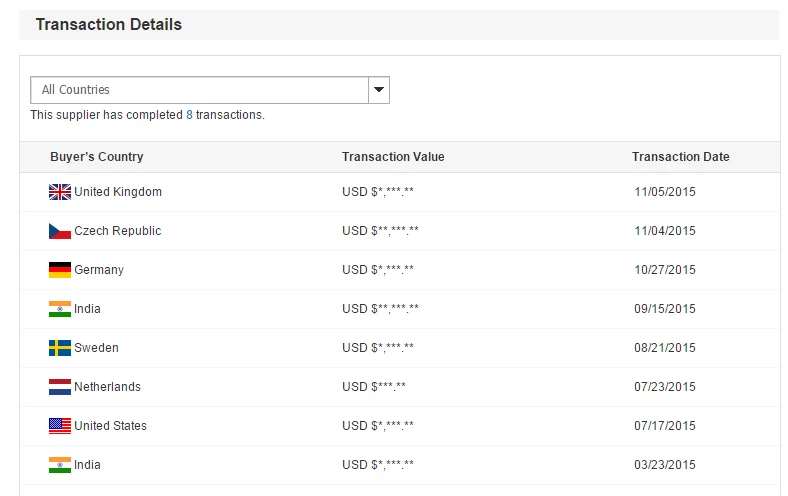Select the Netherlands flag icon
The image size is (788, 496).
click(x=60, y=387)
